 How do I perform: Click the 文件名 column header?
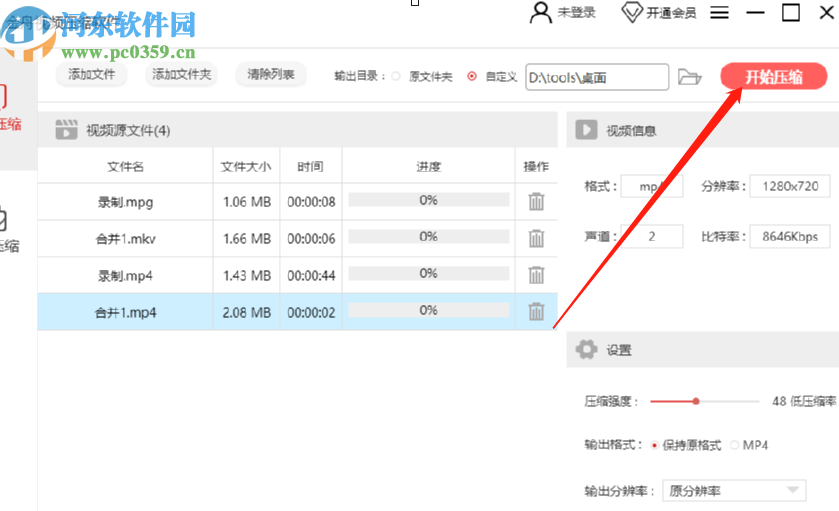pos(125,166)
